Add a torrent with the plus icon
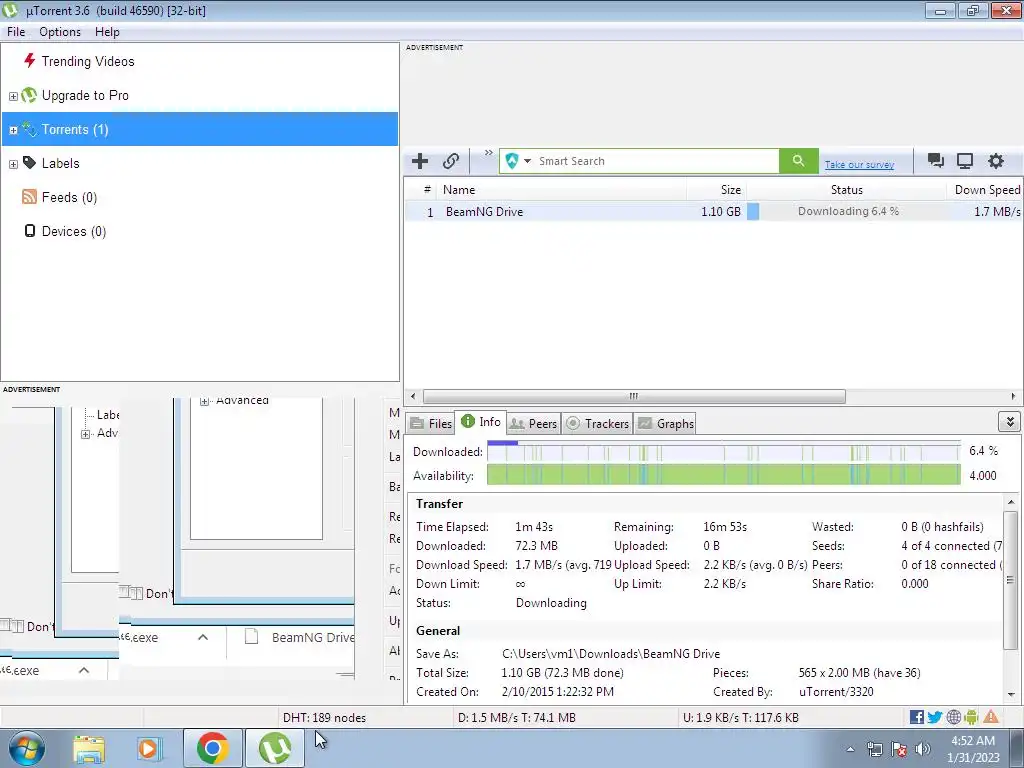The width and height of the screenshot is (1024, 768). (x=420, y=161)
